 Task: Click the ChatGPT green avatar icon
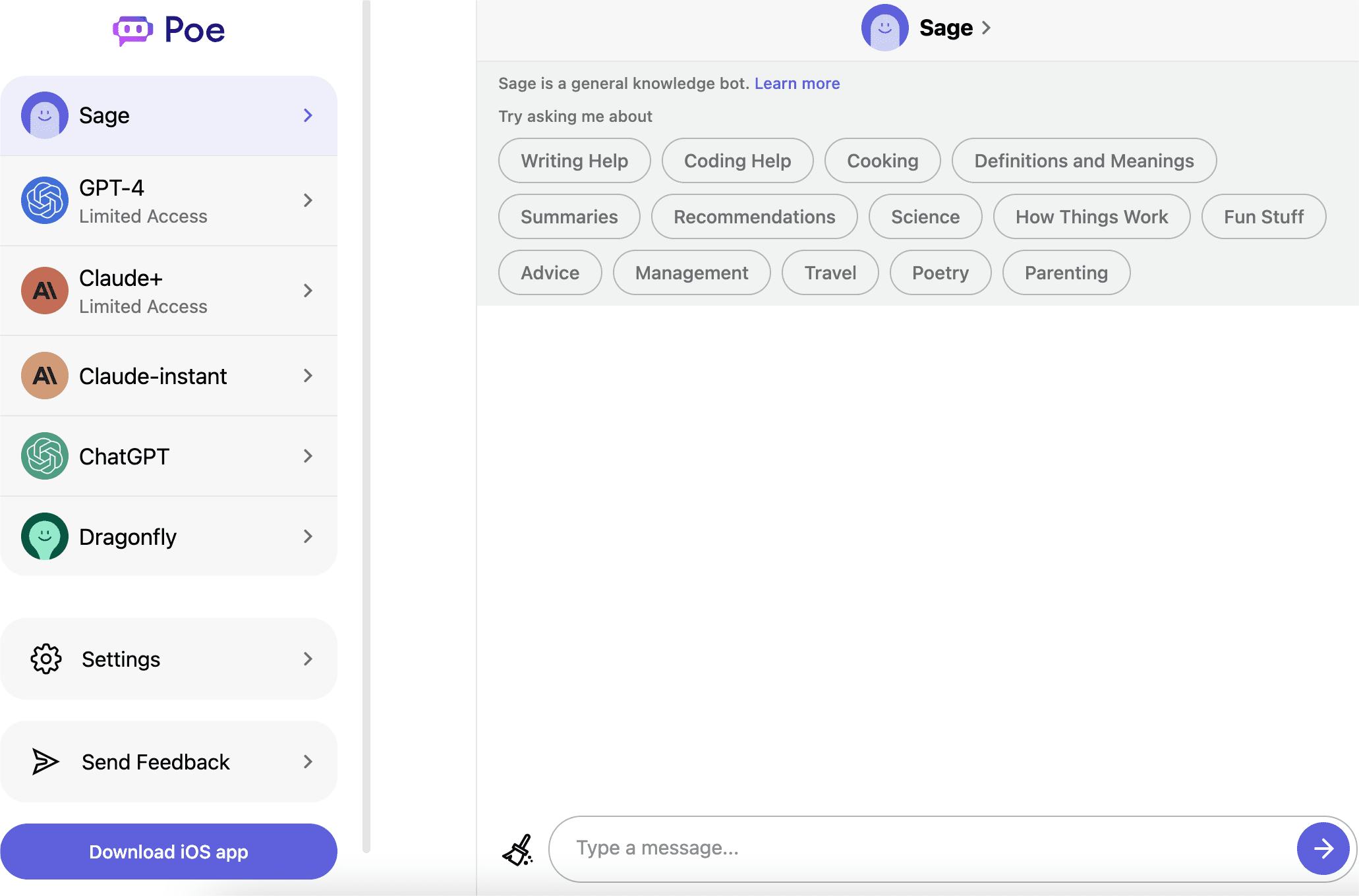coord(45,456)
